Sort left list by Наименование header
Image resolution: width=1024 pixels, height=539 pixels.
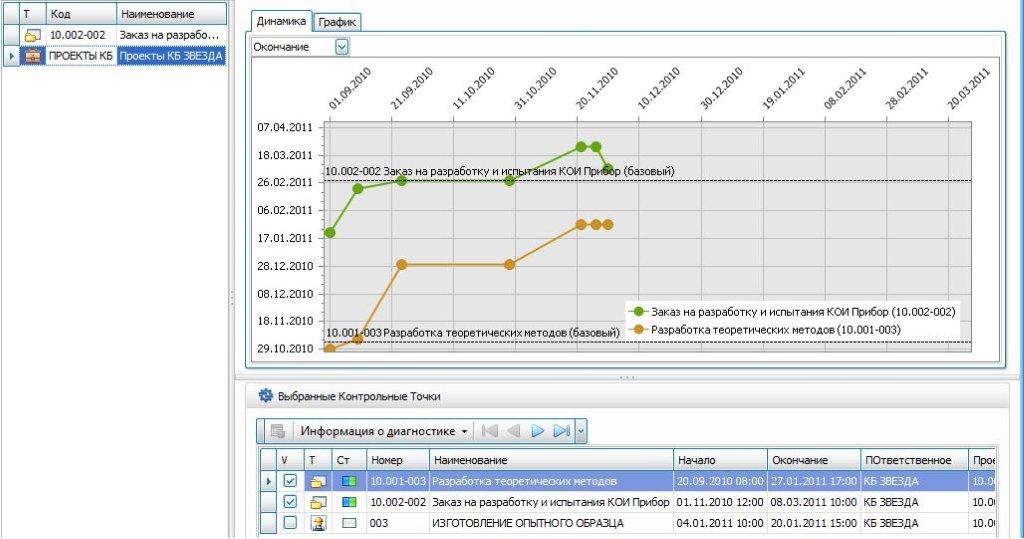171,14
